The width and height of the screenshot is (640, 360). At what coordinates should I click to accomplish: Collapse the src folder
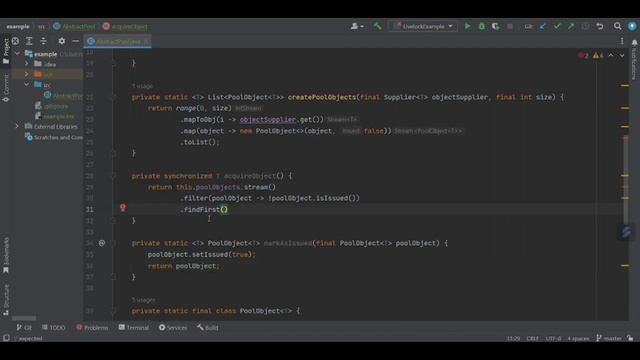click(27, 84)
